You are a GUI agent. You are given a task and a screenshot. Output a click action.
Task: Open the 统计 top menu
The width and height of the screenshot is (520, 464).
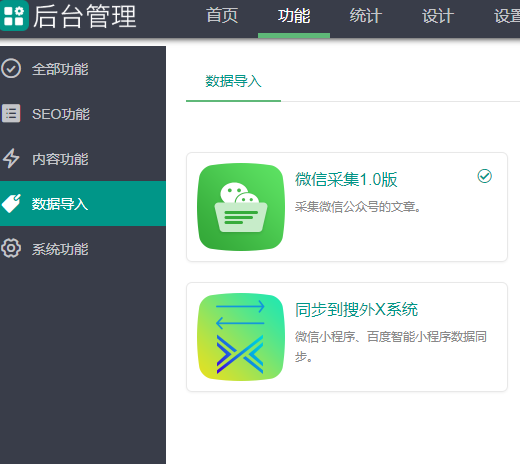tap(366, 16)
